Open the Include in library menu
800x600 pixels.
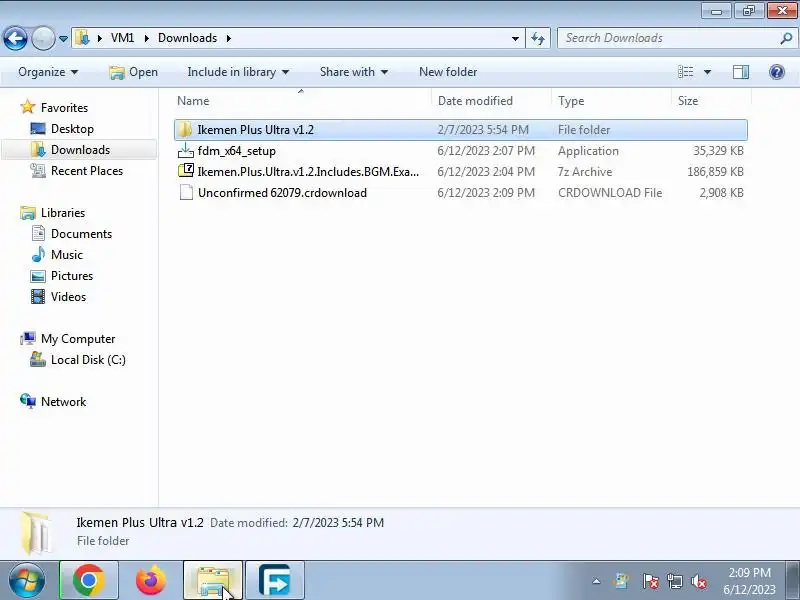238,72
